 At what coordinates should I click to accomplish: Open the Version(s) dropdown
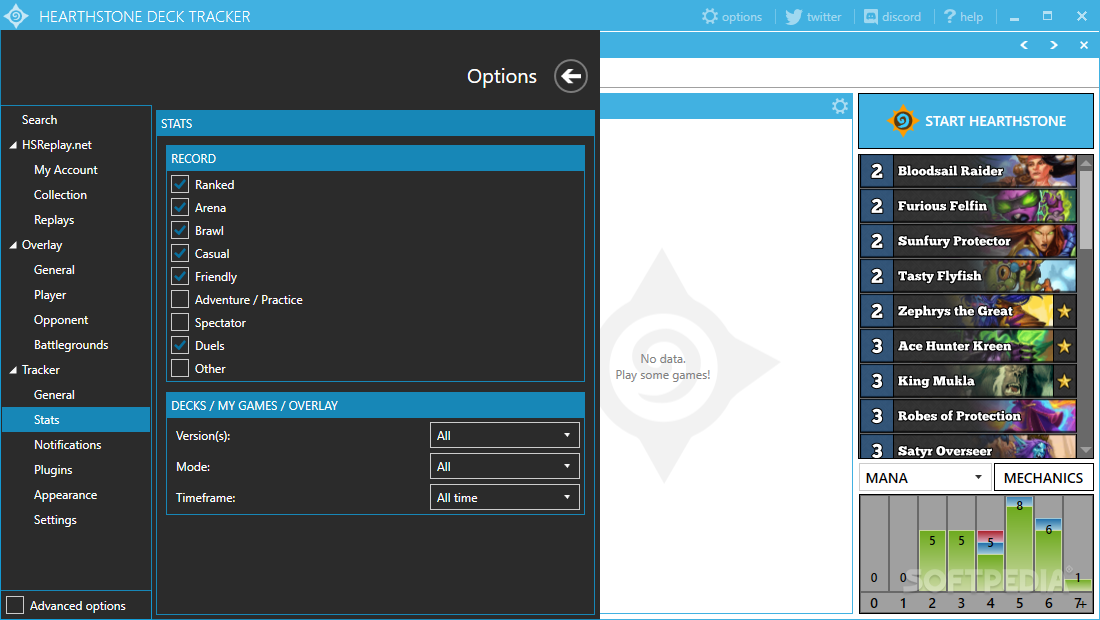click(504, 436)
